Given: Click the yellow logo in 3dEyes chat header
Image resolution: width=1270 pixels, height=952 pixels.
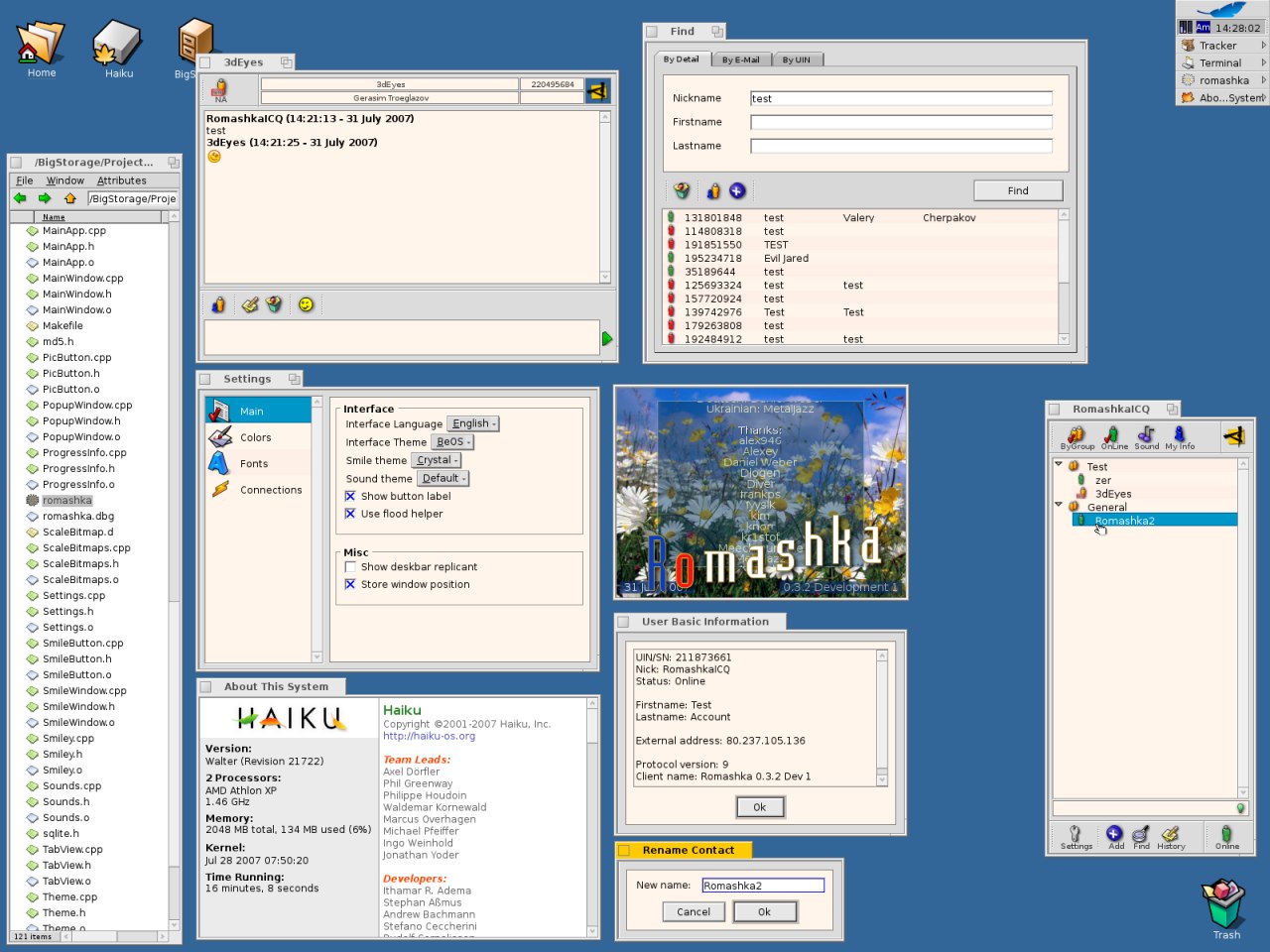Looking at the screenshot, I should point(597,91).
